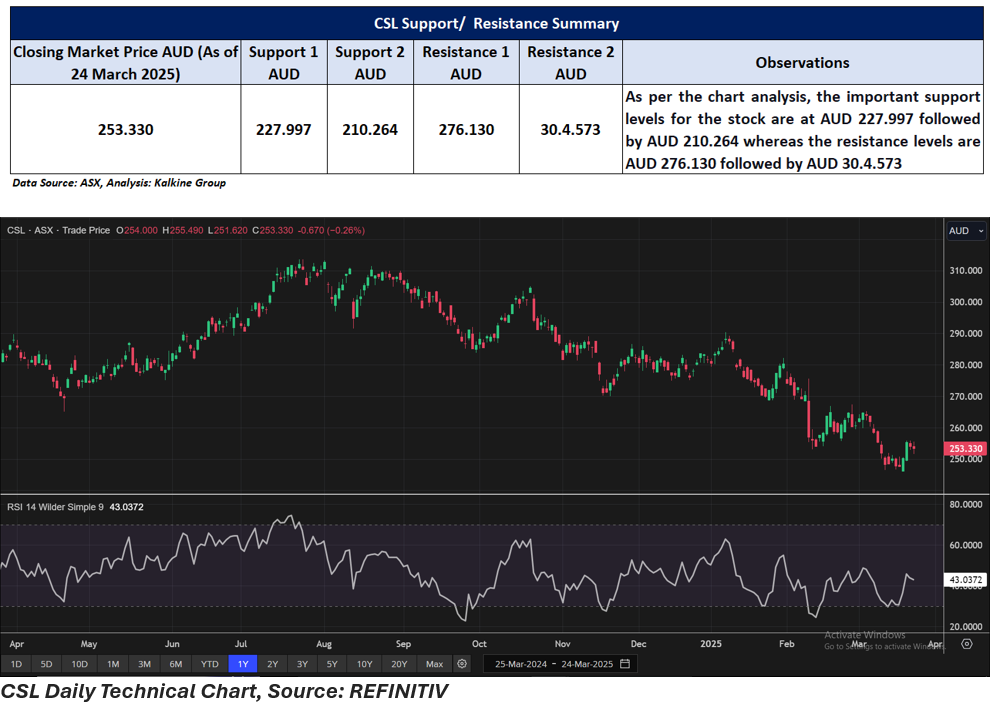Click the Aug label on time axis

[324, 644]
